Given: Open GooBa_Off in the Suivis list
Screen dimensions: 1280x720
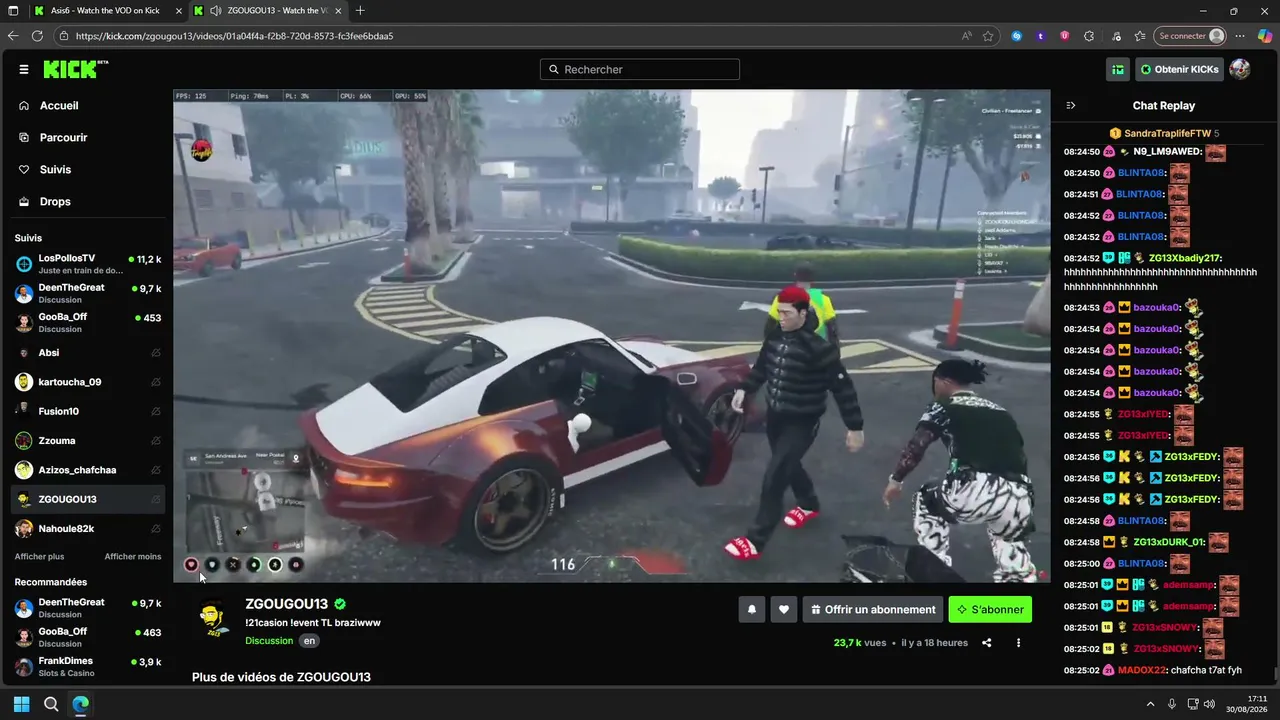Looking at the screenshot, I should (88, 323).
